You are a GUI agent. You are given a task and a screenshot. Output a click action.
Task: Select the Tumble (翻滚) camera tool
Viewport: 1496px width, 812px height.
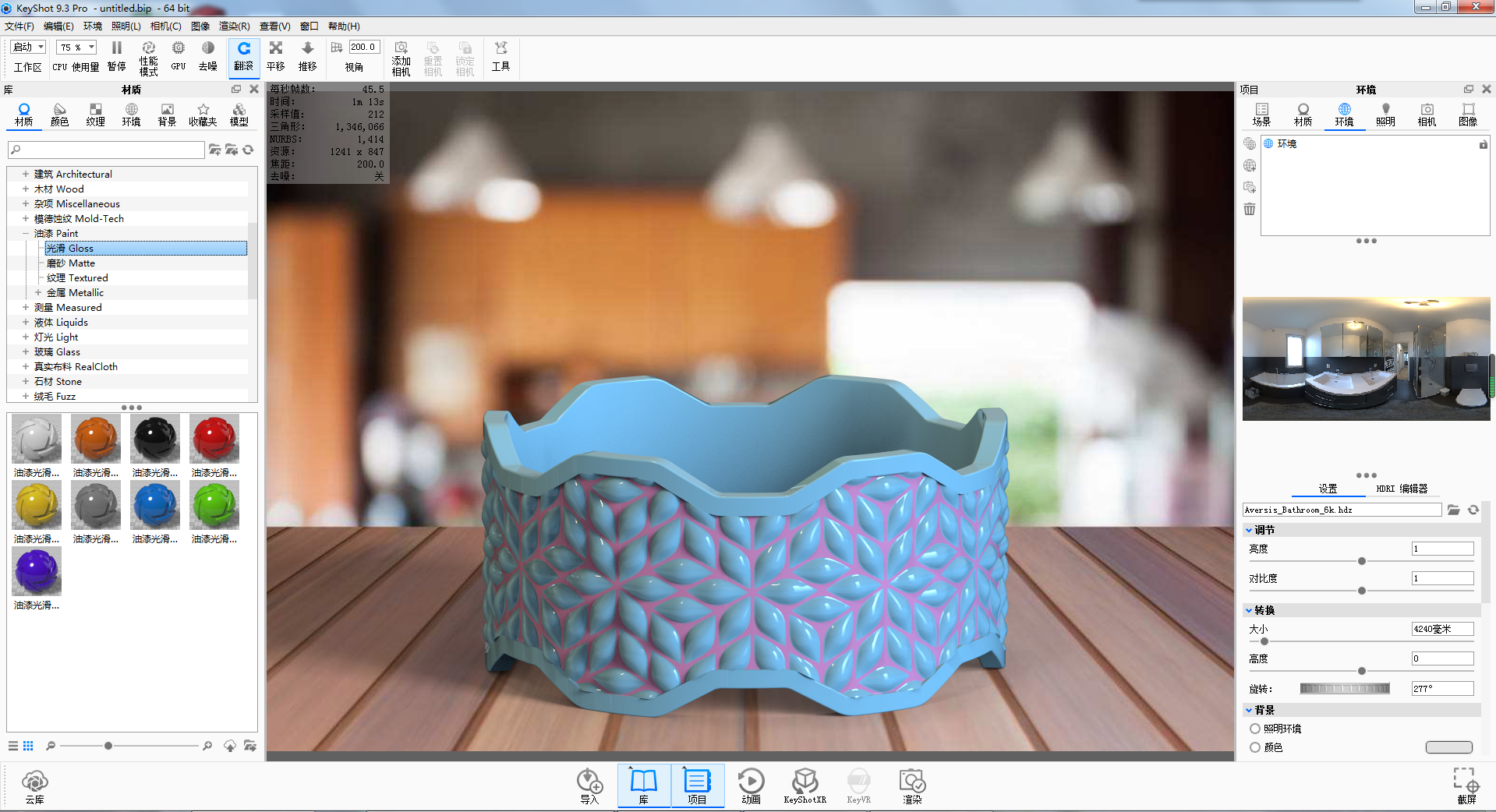coord(244,57)
